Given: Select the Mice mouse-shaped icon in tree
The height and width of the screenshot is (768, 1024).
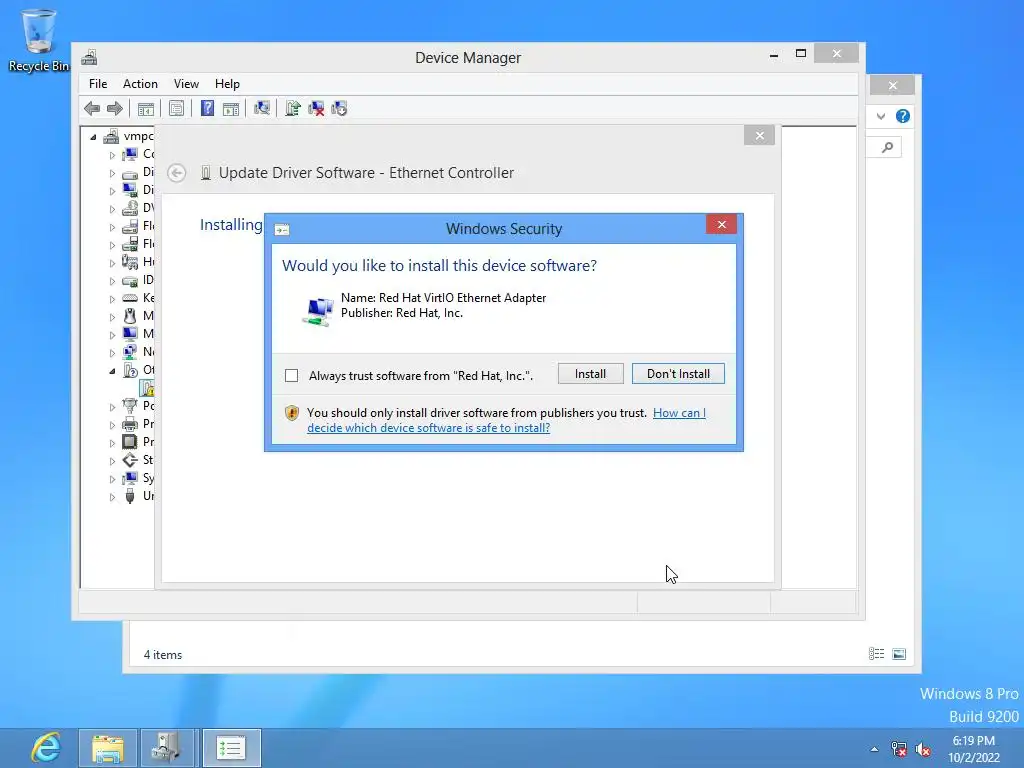Looking at the screenshot, I should 130,316.
